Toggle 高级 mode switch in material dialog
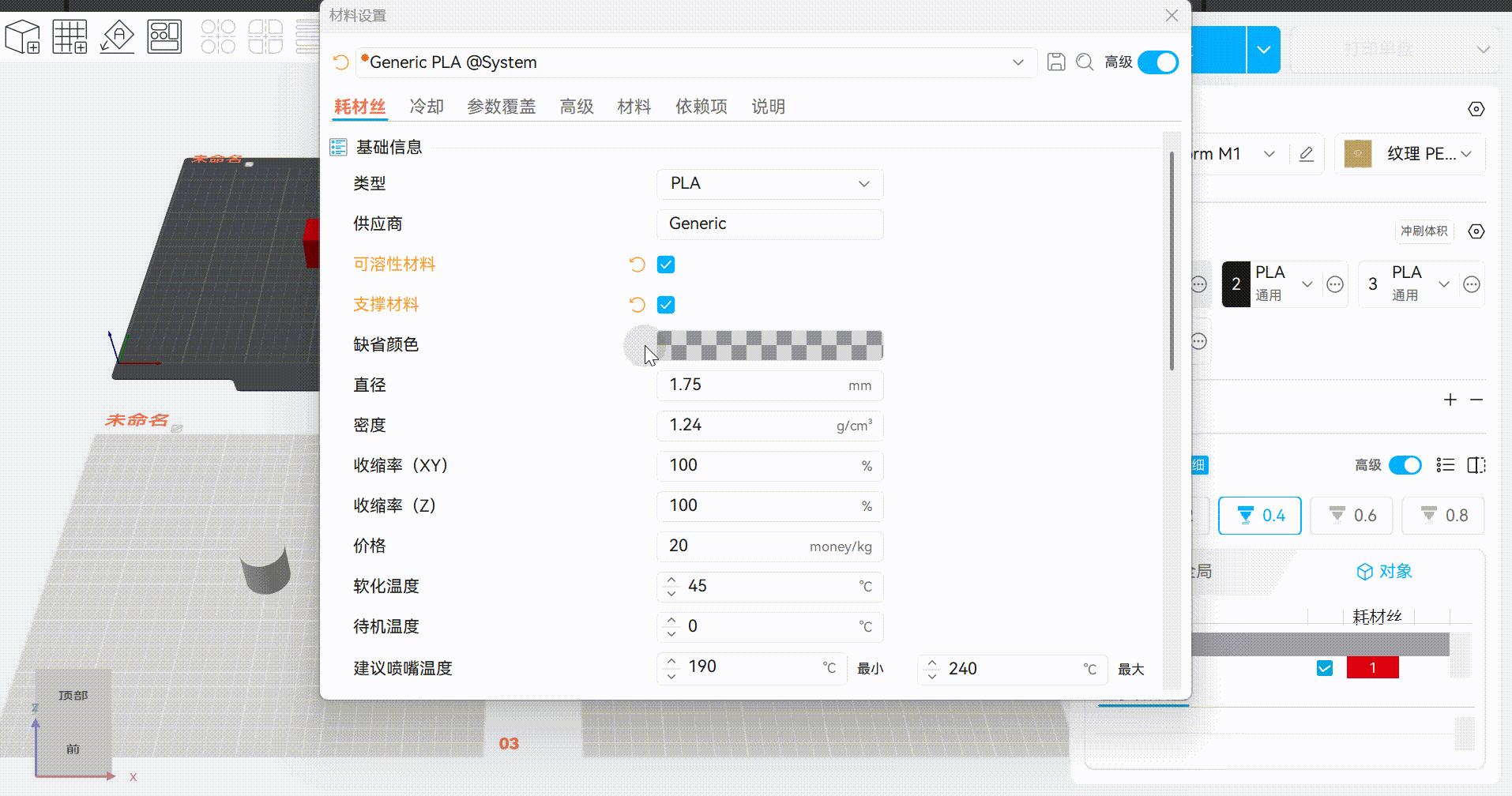This screenshot has width=1512, height=796. pyautogui.click(x=1158, y=62)
